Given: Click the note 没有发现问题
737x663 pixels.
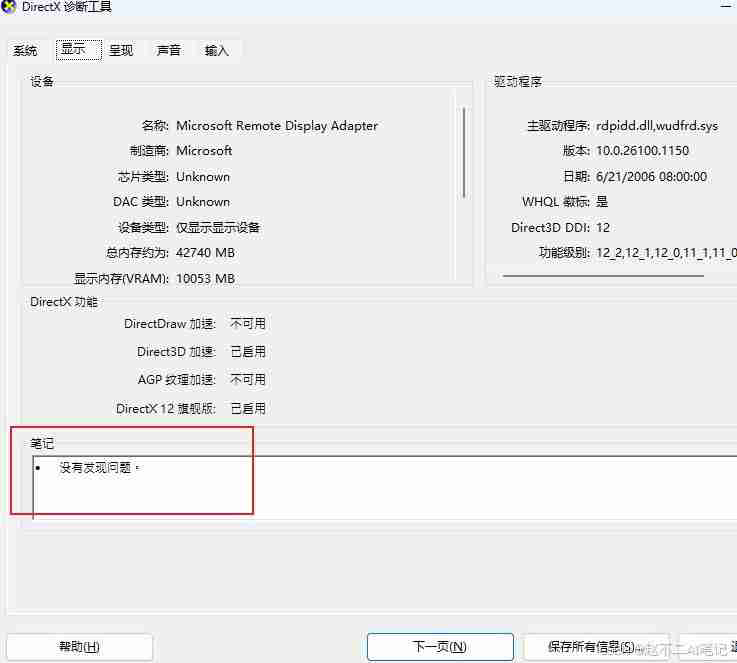Looking at the screenshot, I should (x=99, y=468).
